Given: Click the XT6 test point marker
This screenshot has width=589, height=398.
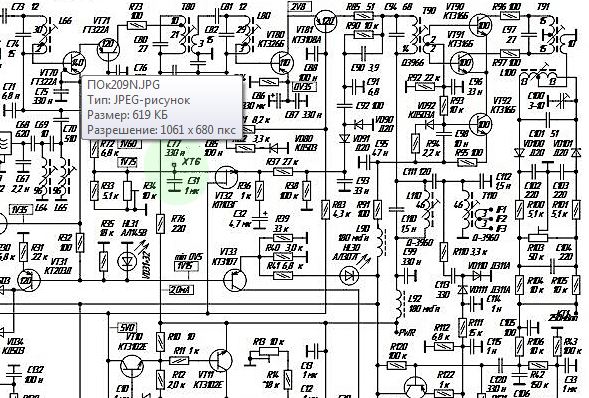Looking at the screenshot, I should [174, 165].
